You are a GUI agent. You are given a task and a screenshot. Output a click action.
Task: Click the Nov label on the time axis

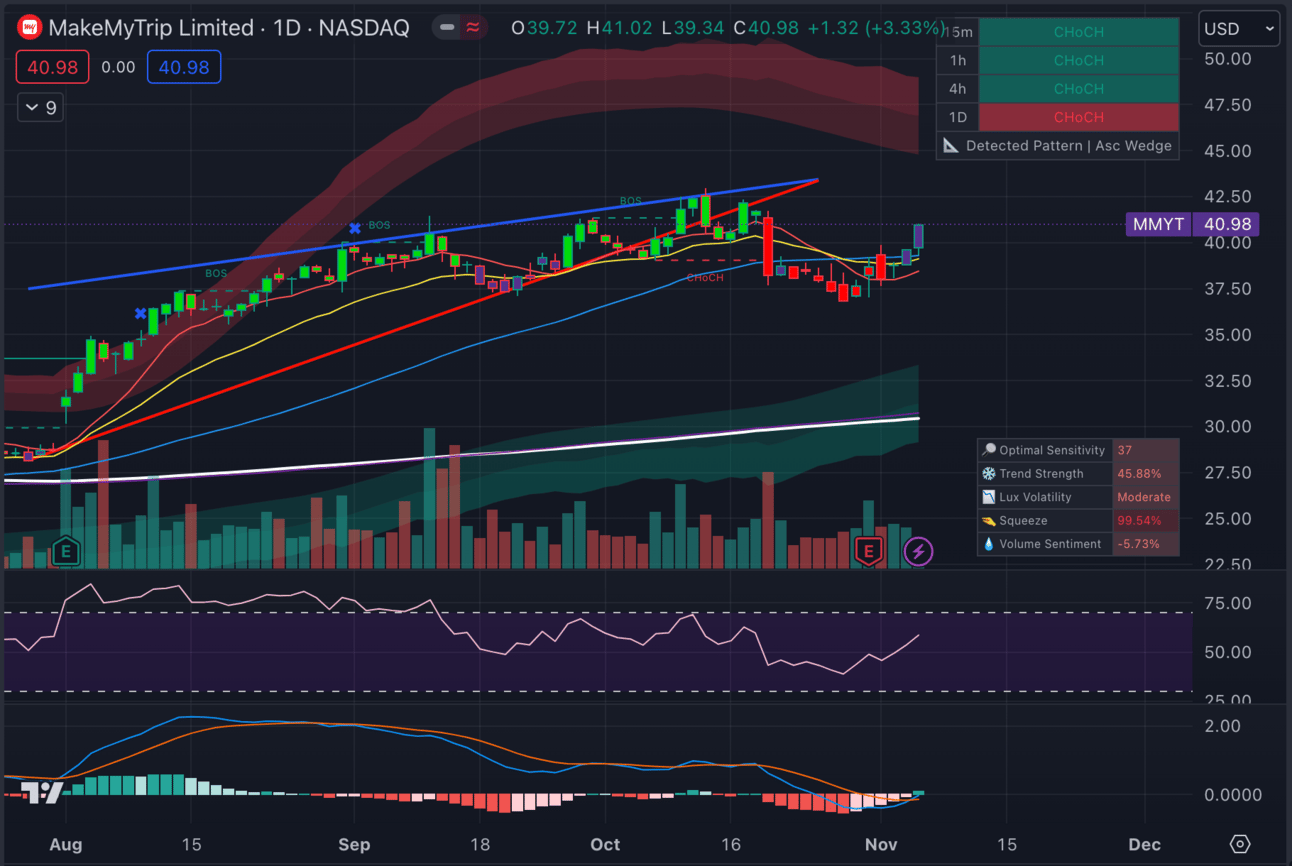(x=881, y=844)
